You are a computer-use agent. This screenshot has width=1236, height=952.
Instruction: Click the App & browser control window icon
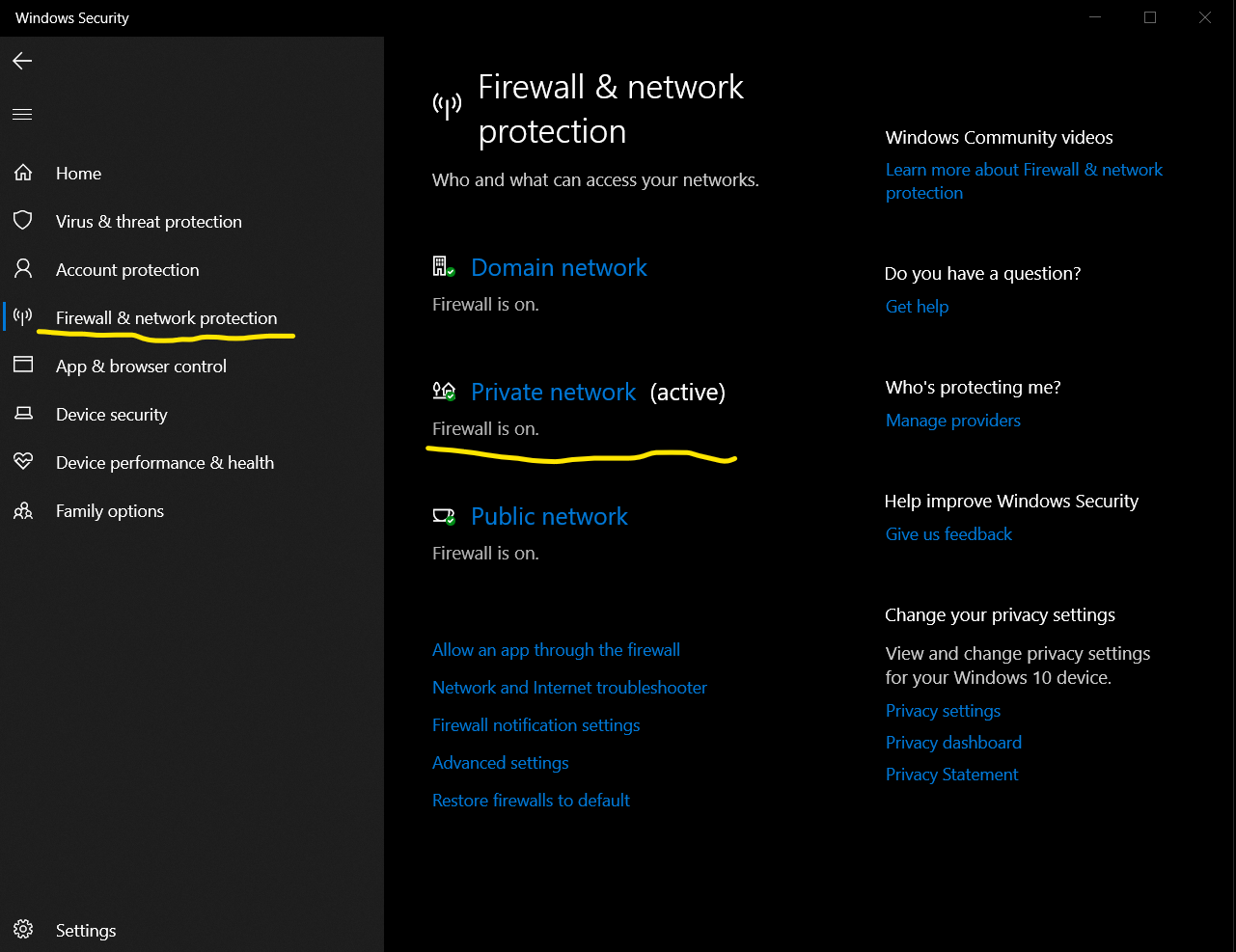(x=23, y=366)
